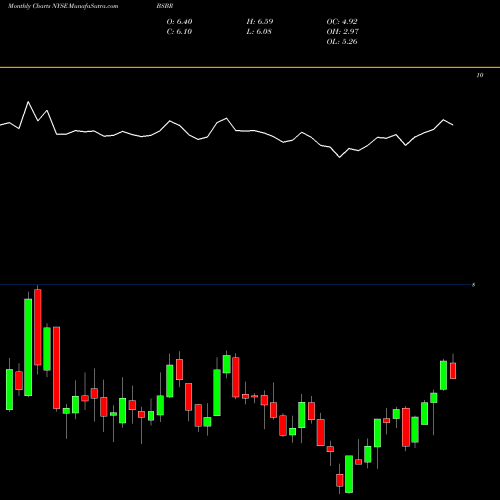The image size is (500, 500).
Task: Click the tallest green candlestick near the chart start
Action: tap(28, 347)
